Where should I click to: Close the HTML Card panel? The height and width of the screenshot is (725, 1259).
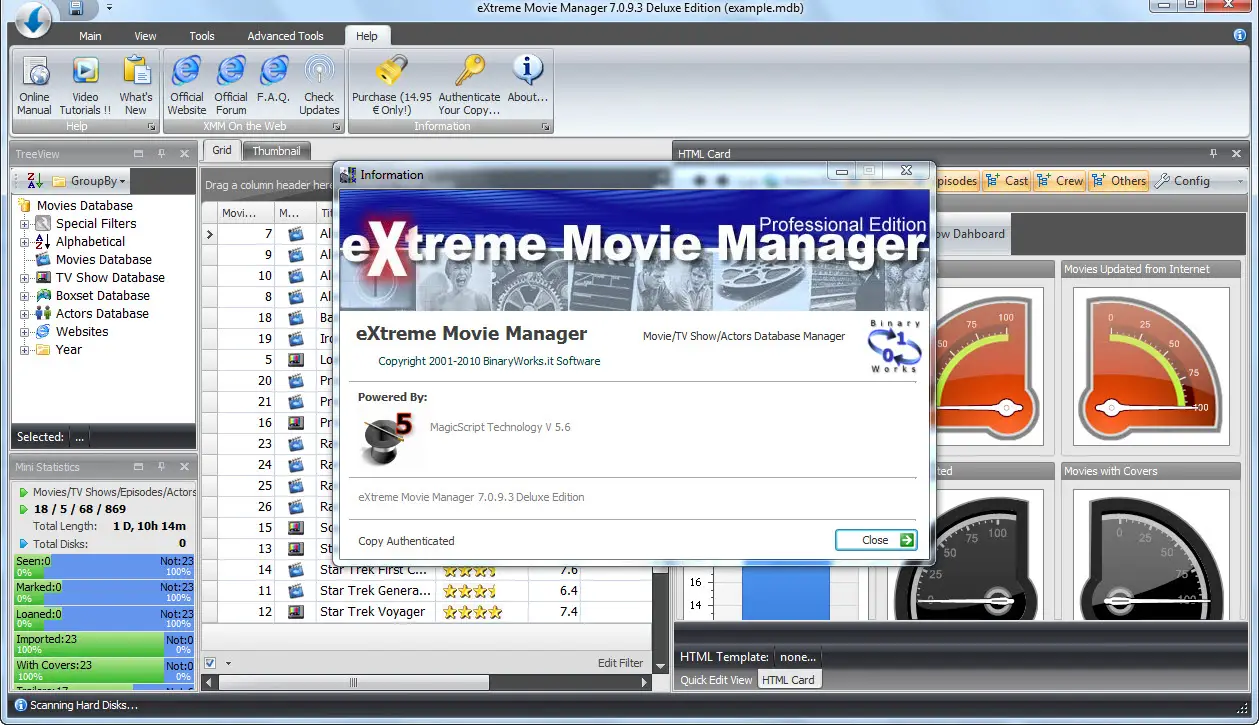1237,154
